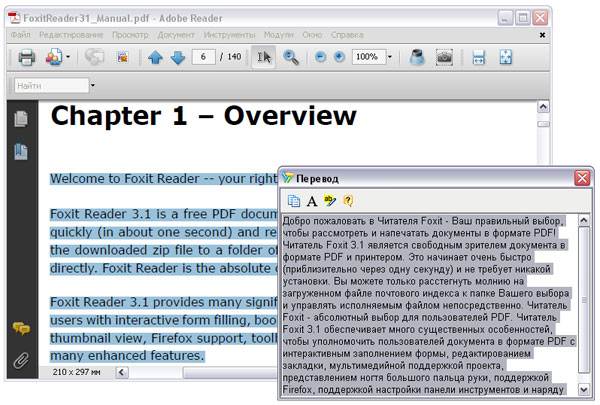The image size is (600, 405).
Task: Click the 100% zoom value field
Action: click(x=369, y=57)
